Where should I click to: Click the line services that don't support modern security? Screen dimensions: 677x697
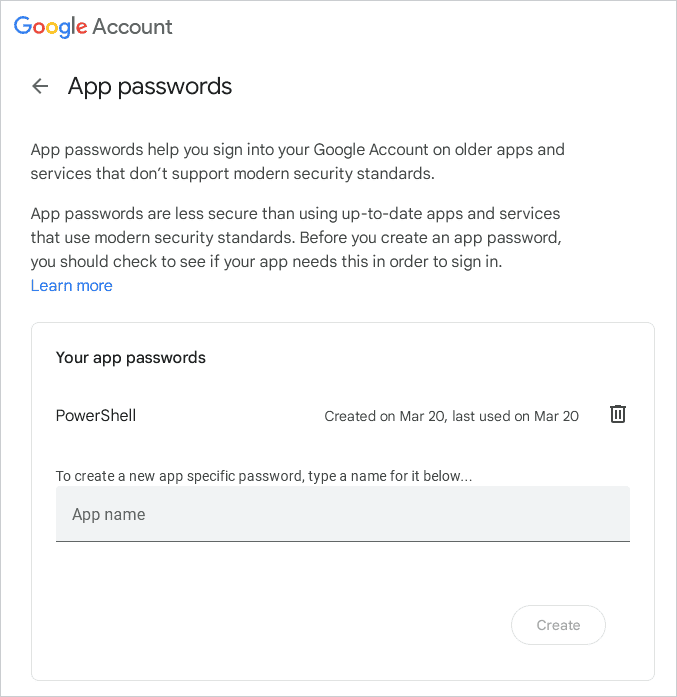coord(232,173)
